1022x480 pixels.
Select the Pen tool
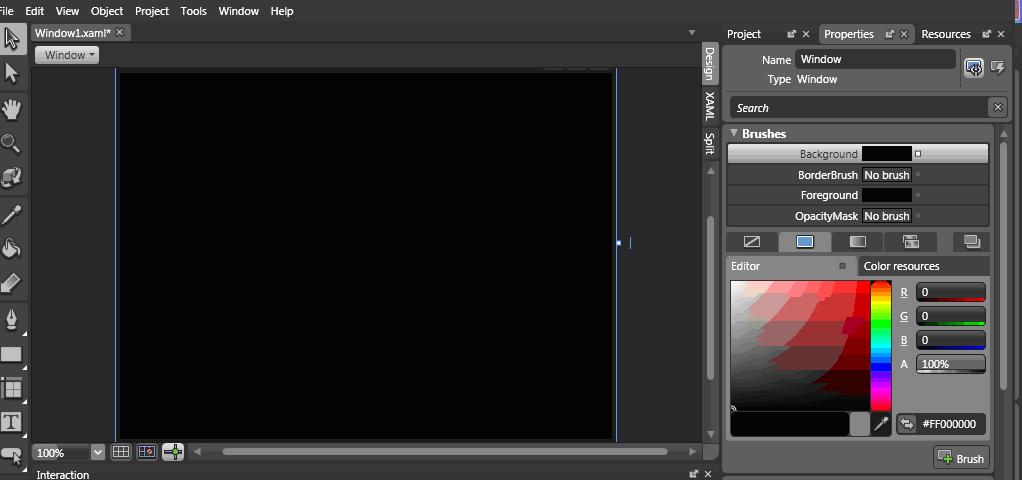click(12, 320)
